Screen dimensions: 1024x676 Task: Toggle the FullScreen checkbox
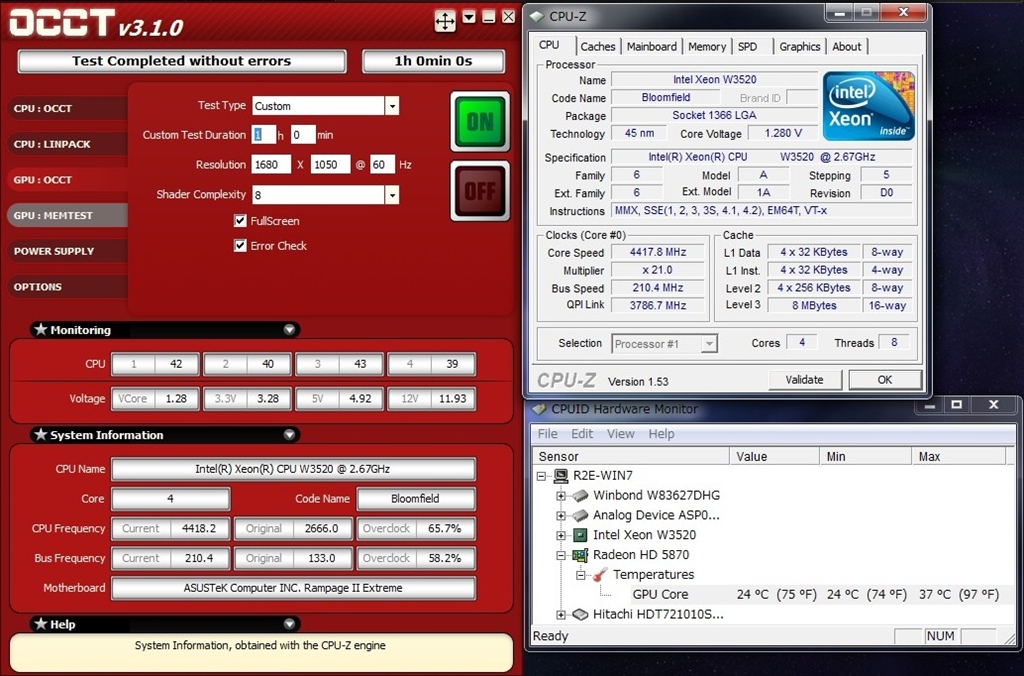[x=240, y=221]
